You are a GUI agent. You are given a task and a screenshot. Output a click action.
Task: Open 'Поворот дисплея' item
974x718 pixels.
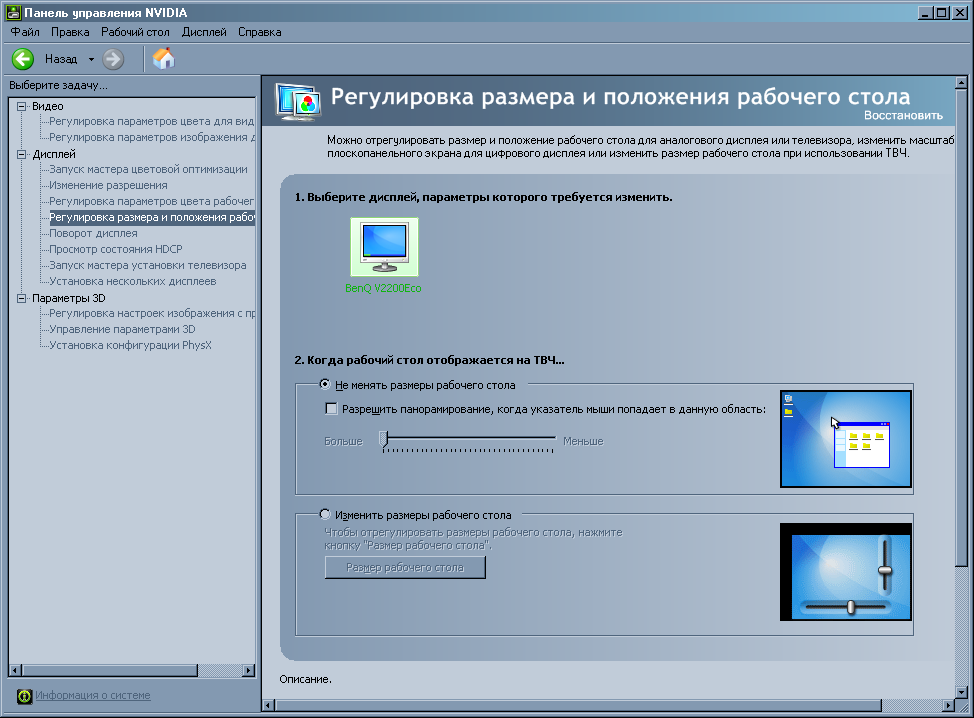(x=93, y=234)
